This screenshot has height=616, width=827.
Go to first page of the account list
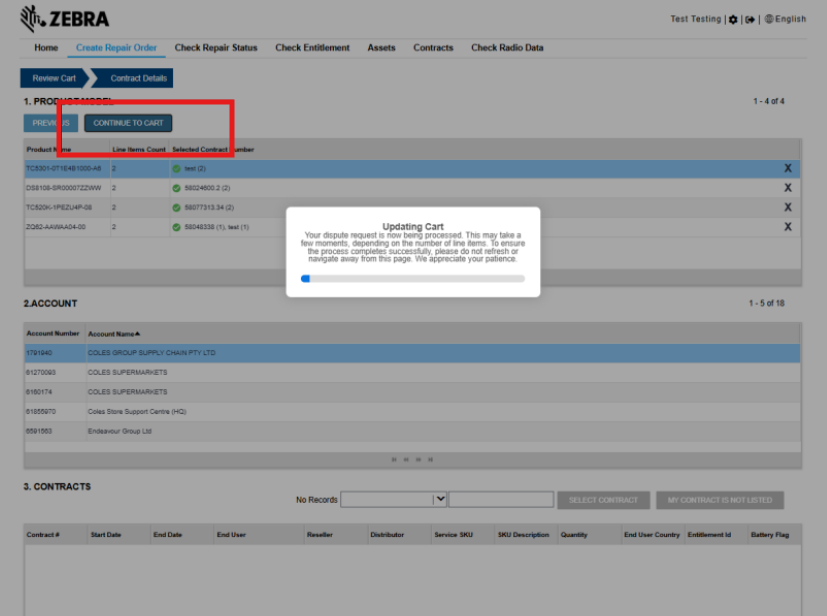394,459
